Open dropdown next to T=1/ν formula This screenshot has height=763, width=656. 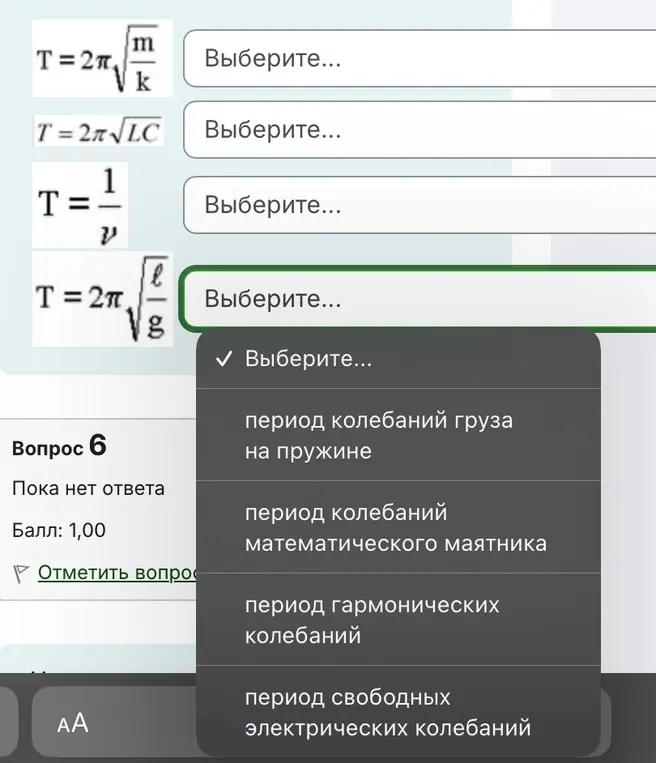tap(419, 205)
